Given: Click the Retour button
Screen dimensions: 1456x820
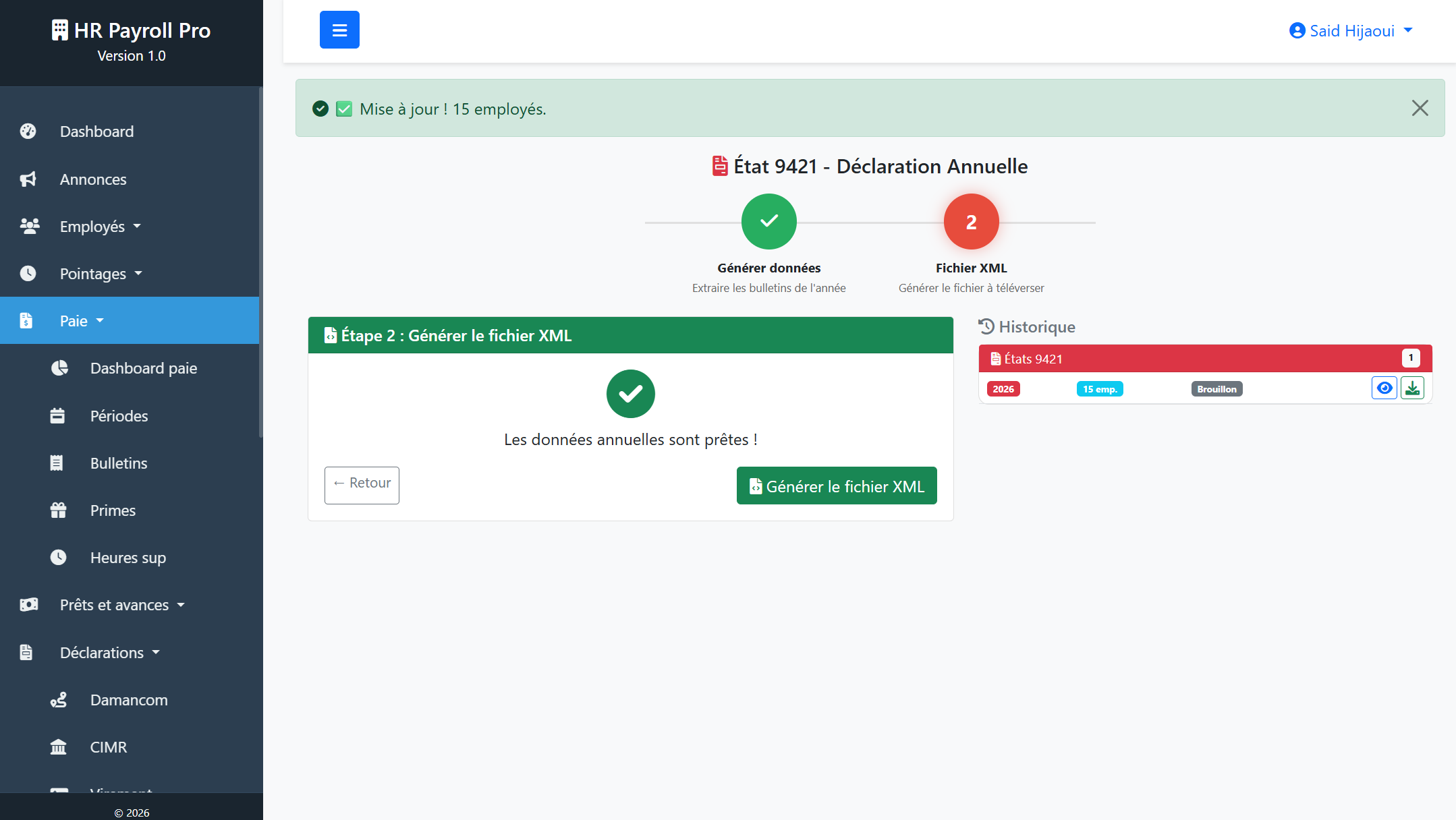Looking at the screenshot, I should tap(362, 485).
